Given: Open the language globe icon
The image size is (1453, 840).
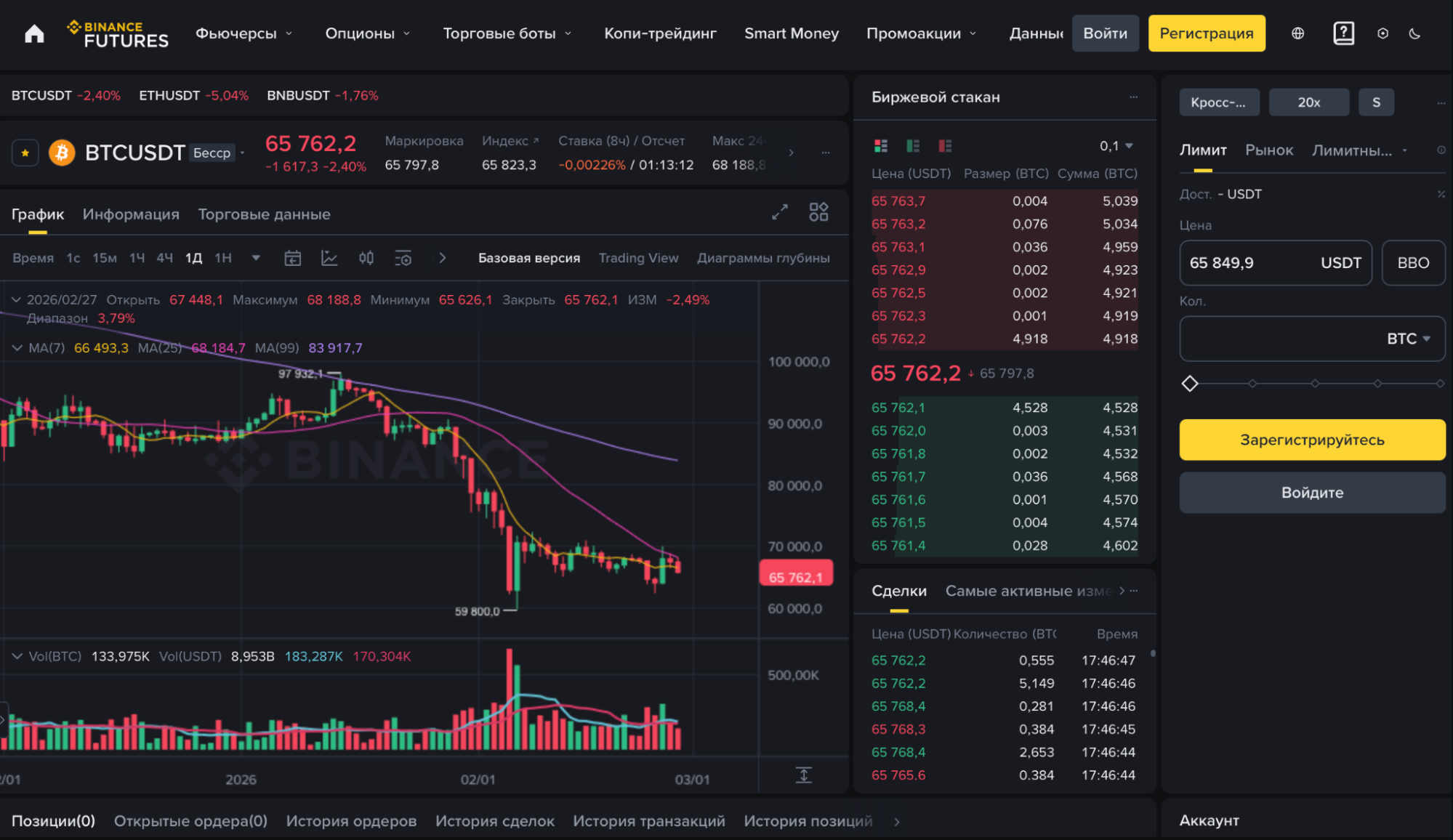Looking at the screenshot, I should (1297, 33).
